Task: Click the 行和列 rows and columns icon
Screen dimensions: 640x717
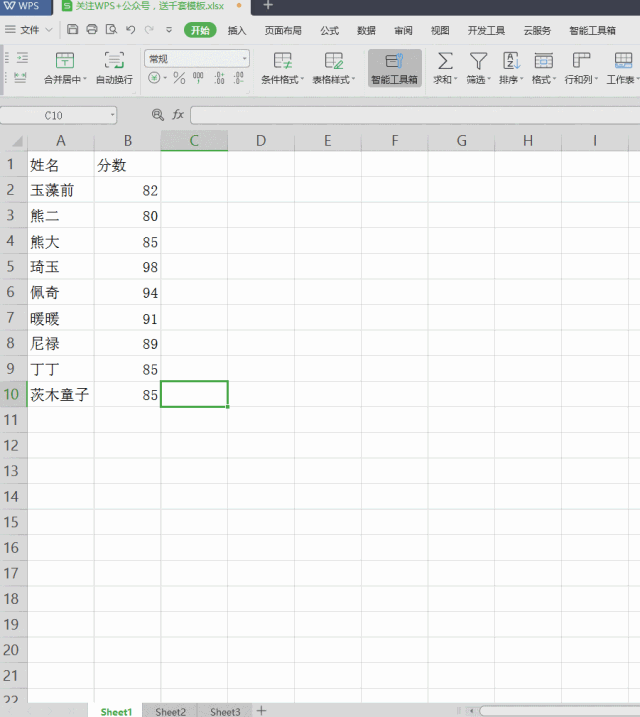Action: [581, 61]
